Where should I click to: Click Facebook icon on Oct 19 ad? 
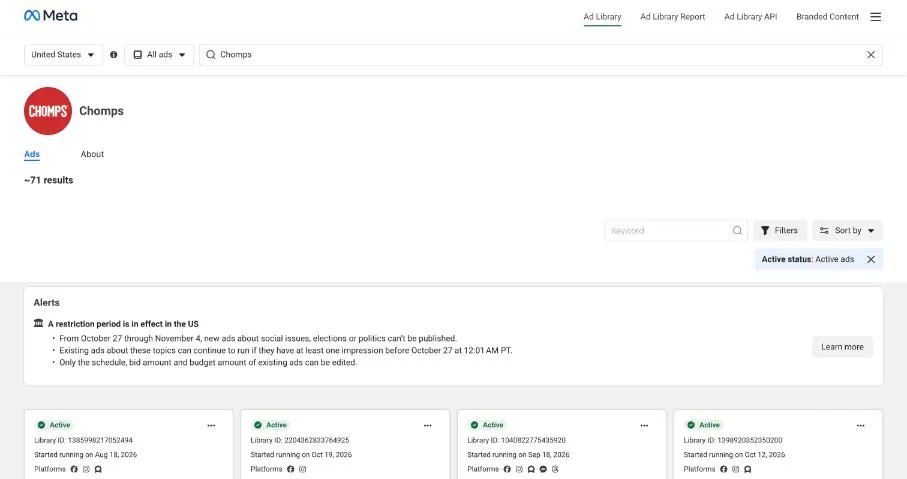pos(290,469)
